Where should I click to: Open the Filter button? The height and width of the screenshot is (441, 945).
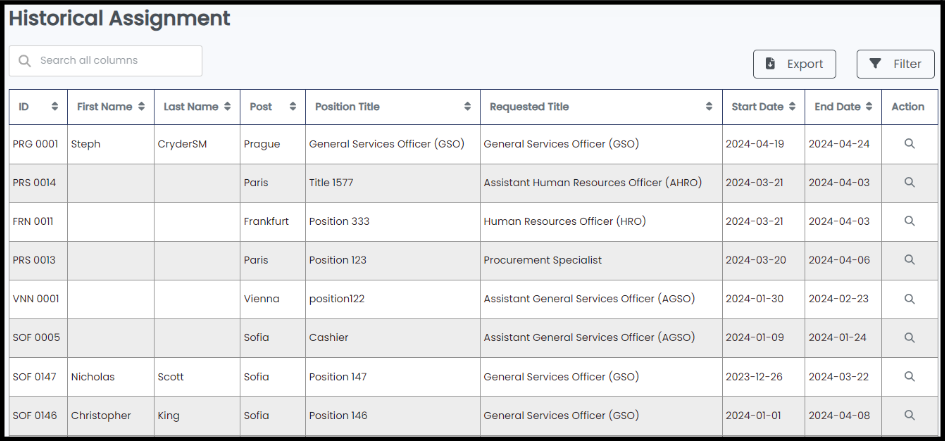(x=896, y=64)
